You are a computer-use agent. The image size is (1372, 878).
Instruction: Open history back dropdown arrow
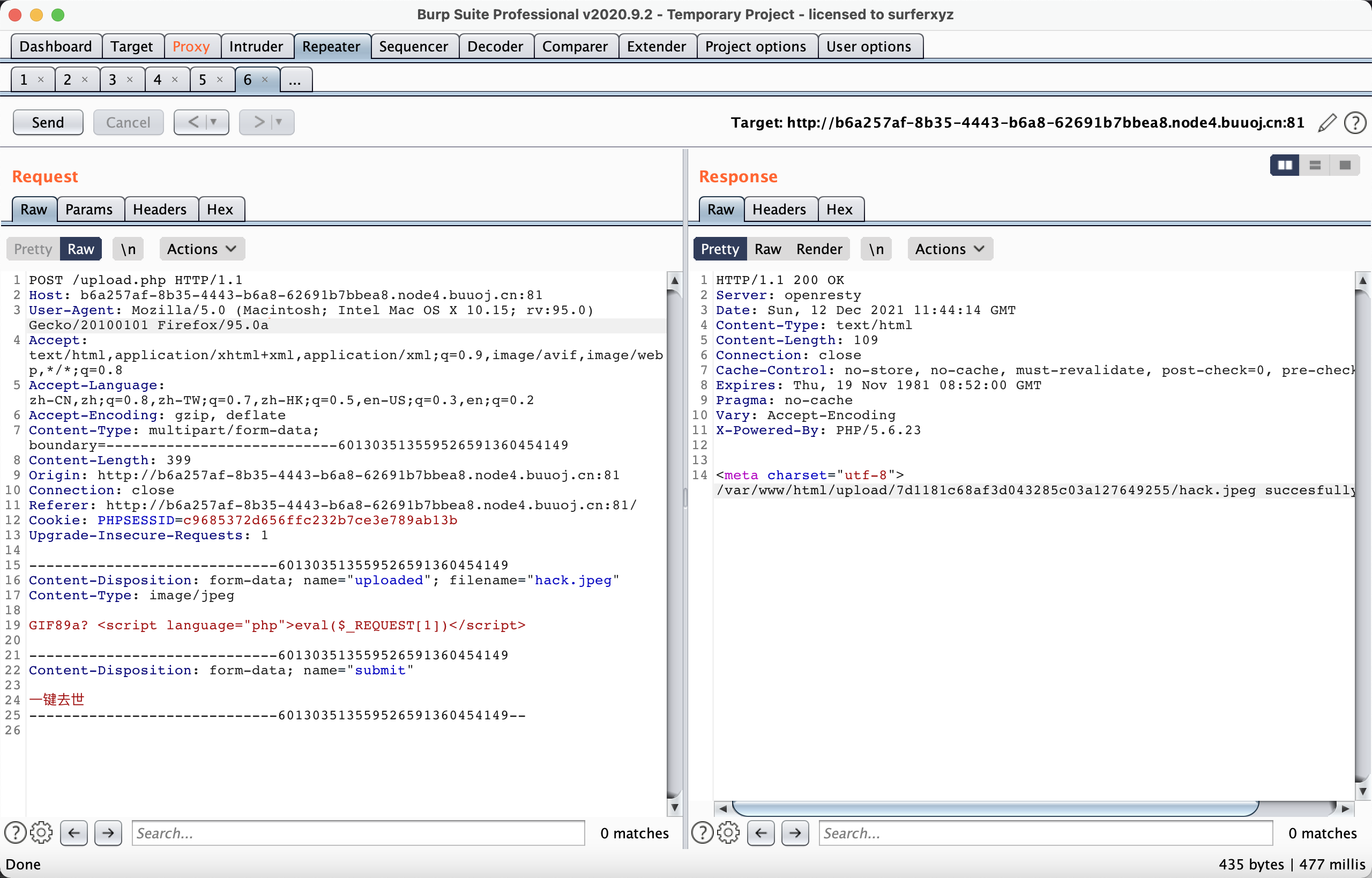(214, 122)
